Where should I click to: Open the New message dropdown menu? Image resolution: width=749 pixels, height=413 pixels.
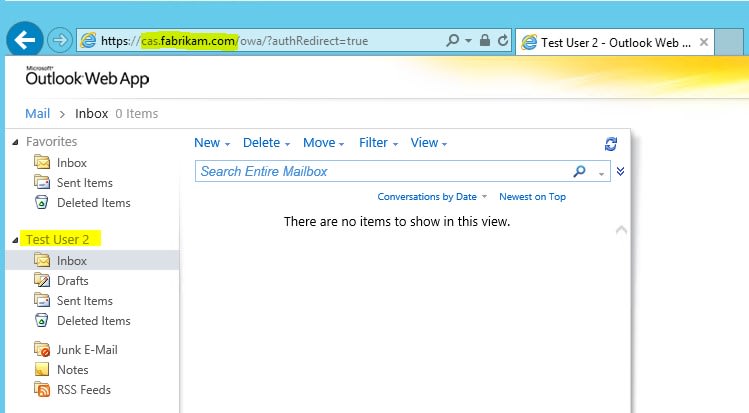[212, 143]
